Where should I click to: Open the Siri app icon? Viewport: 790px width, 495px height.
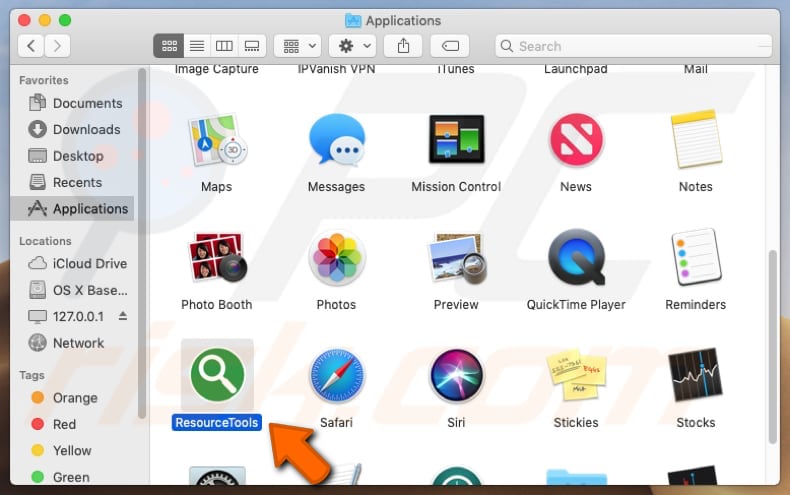coord(456,378)
